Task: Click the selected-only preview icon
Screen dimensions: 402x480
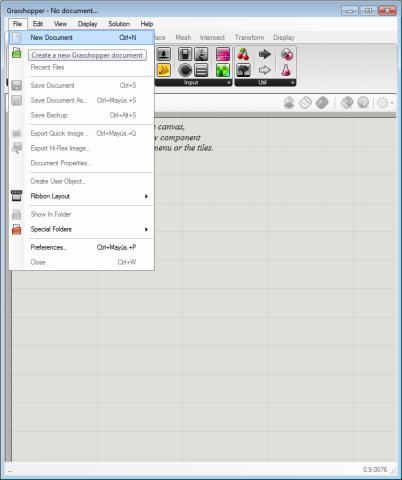Action: coord(347,103)
